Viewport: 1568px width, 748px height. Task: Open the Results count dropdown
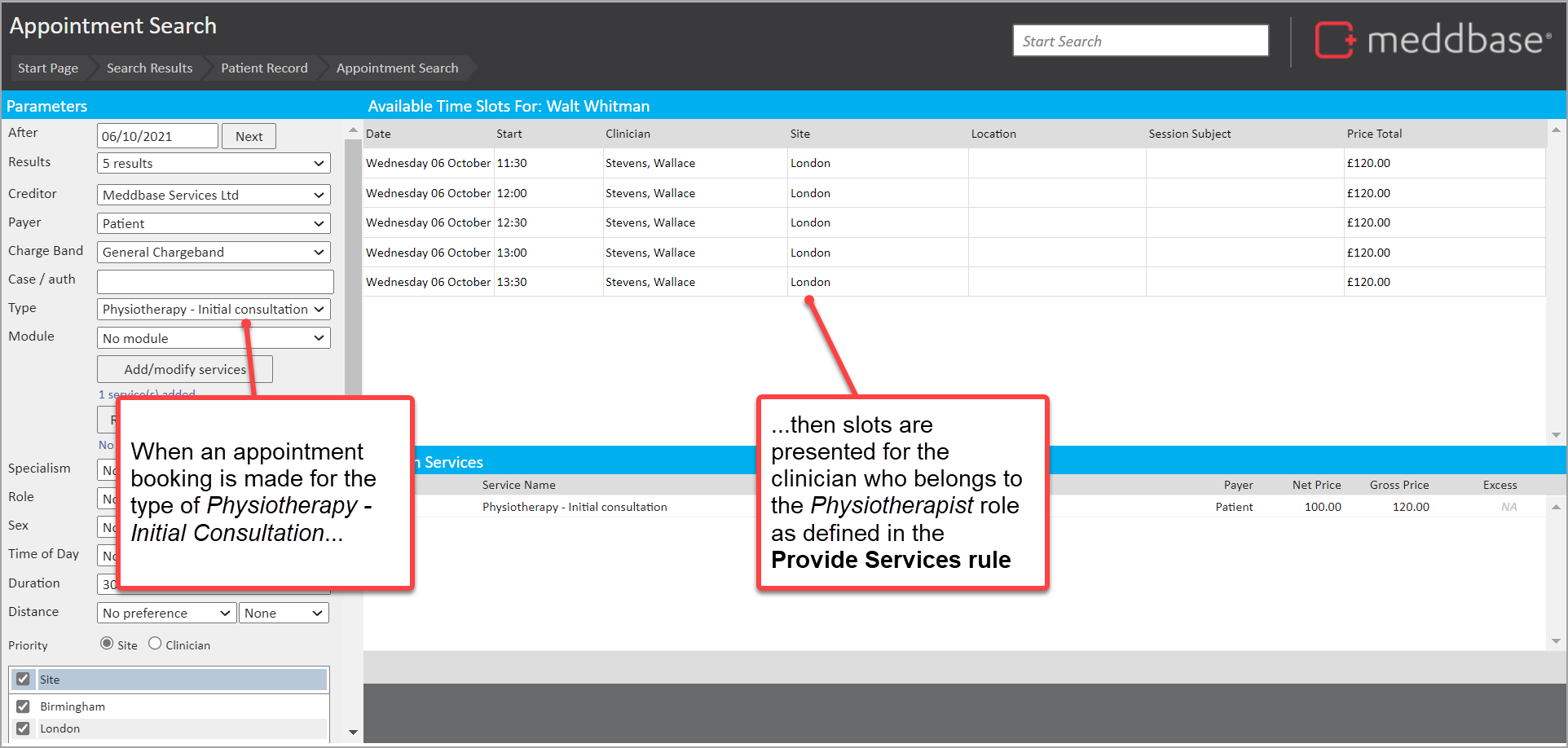click(x=214, y=164)
